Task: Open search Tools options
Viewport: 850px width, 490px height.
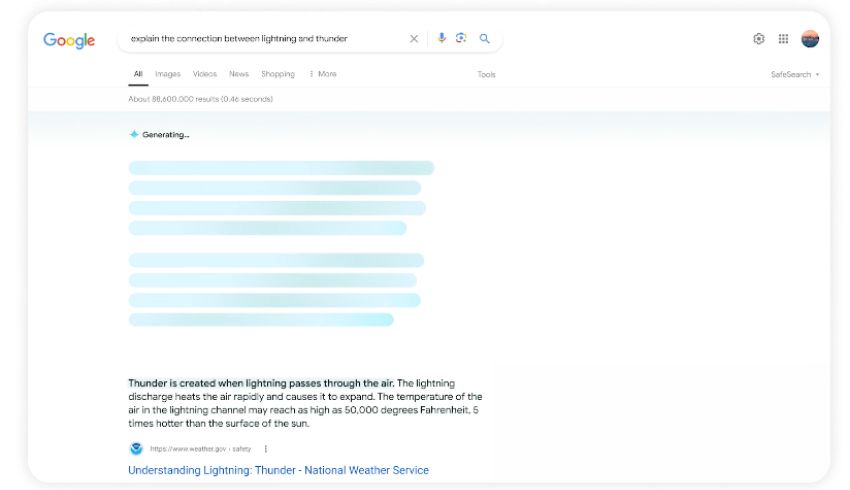Action: 486,75
